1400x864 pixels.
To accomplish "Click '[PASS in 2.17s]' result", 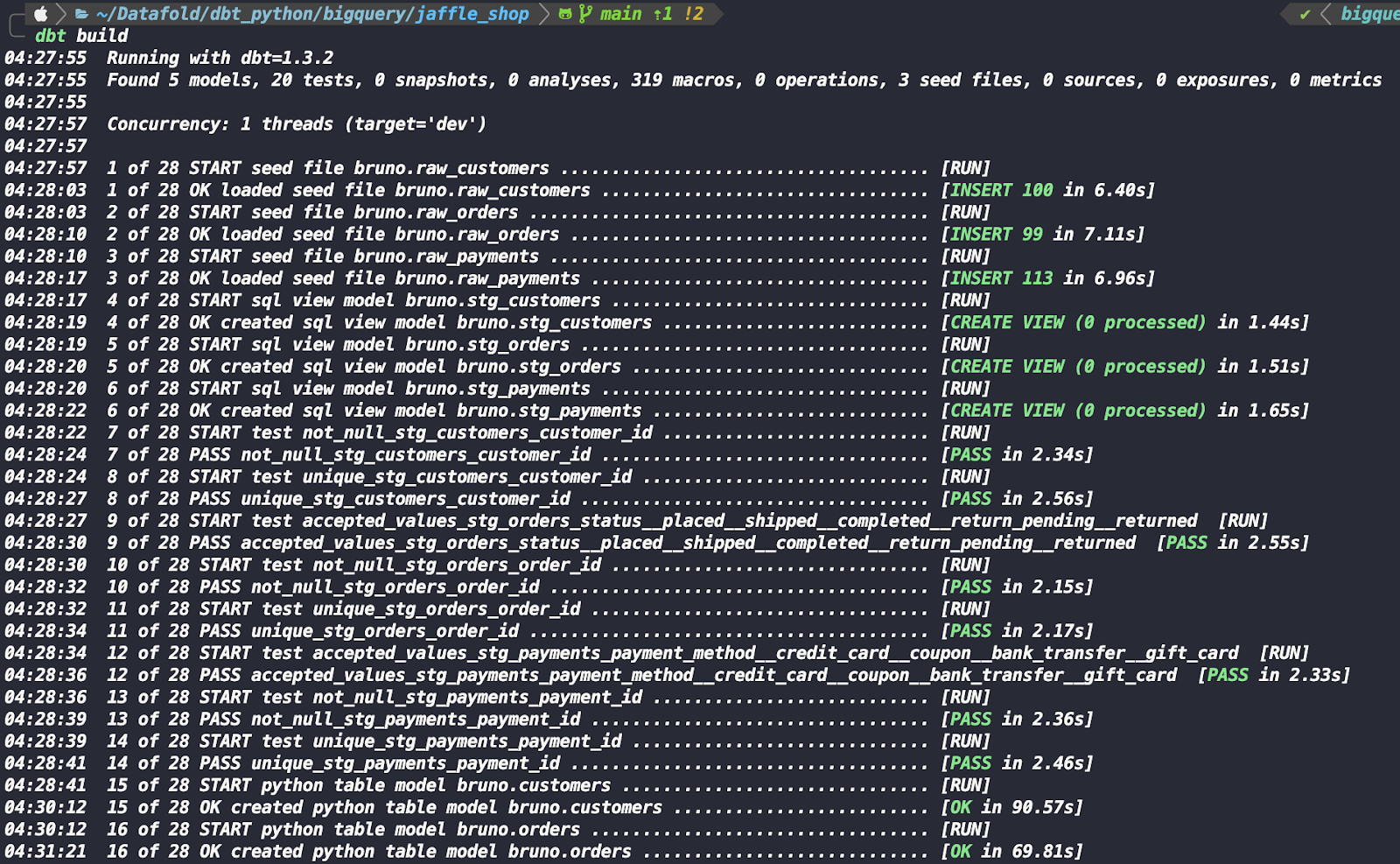I will pyautogui.click(x=1017, y=630).
